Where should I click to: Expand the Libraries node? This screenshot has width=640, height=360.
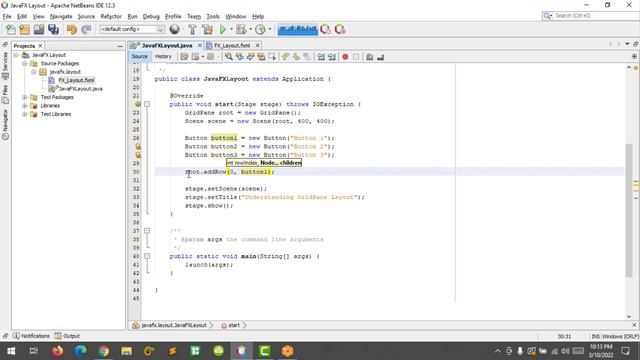[x=24, y=106]
